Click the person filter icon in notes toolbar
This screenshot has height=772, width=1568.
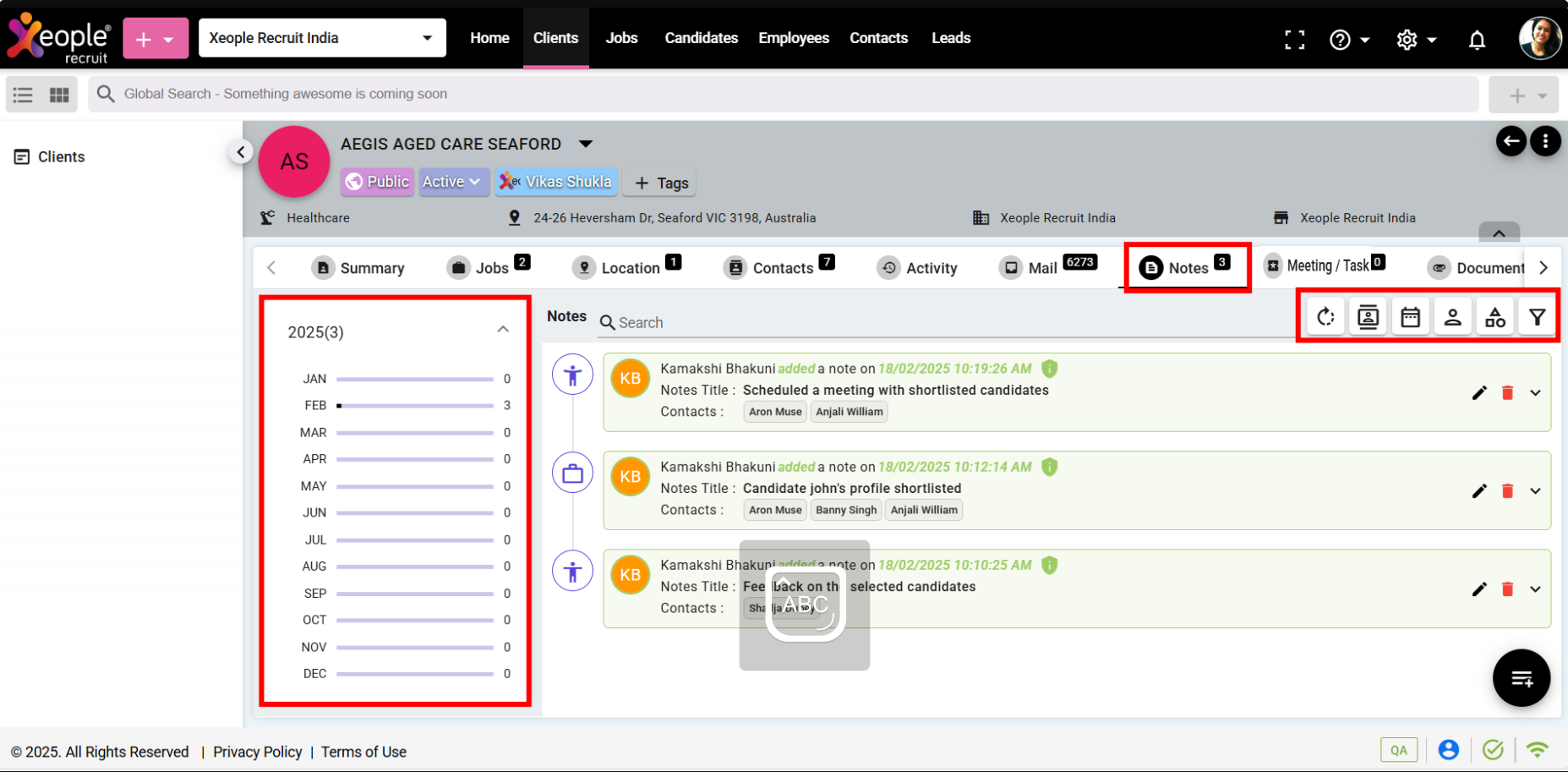1452,317
